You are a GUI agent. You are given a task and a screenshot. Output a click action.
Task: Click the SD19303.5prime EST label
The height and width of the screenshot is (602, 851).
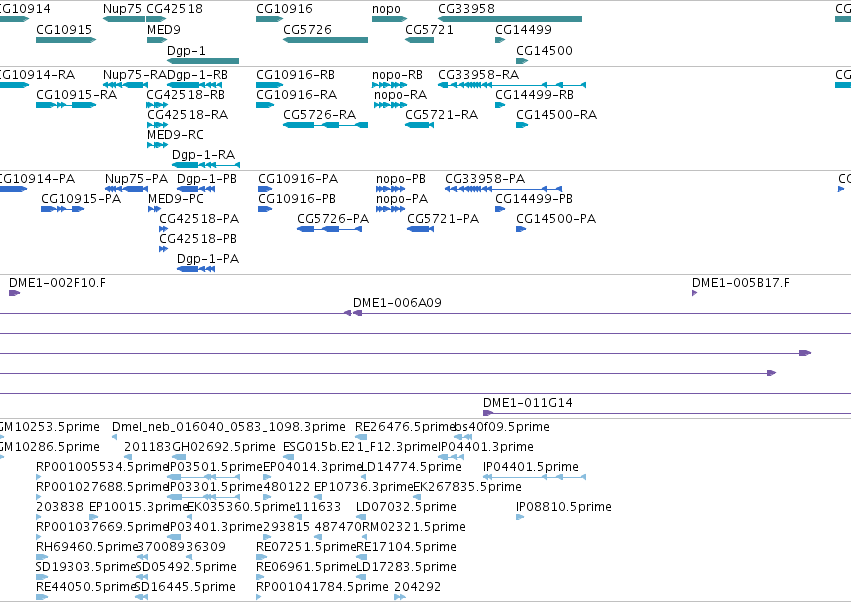tap(86, 568)
